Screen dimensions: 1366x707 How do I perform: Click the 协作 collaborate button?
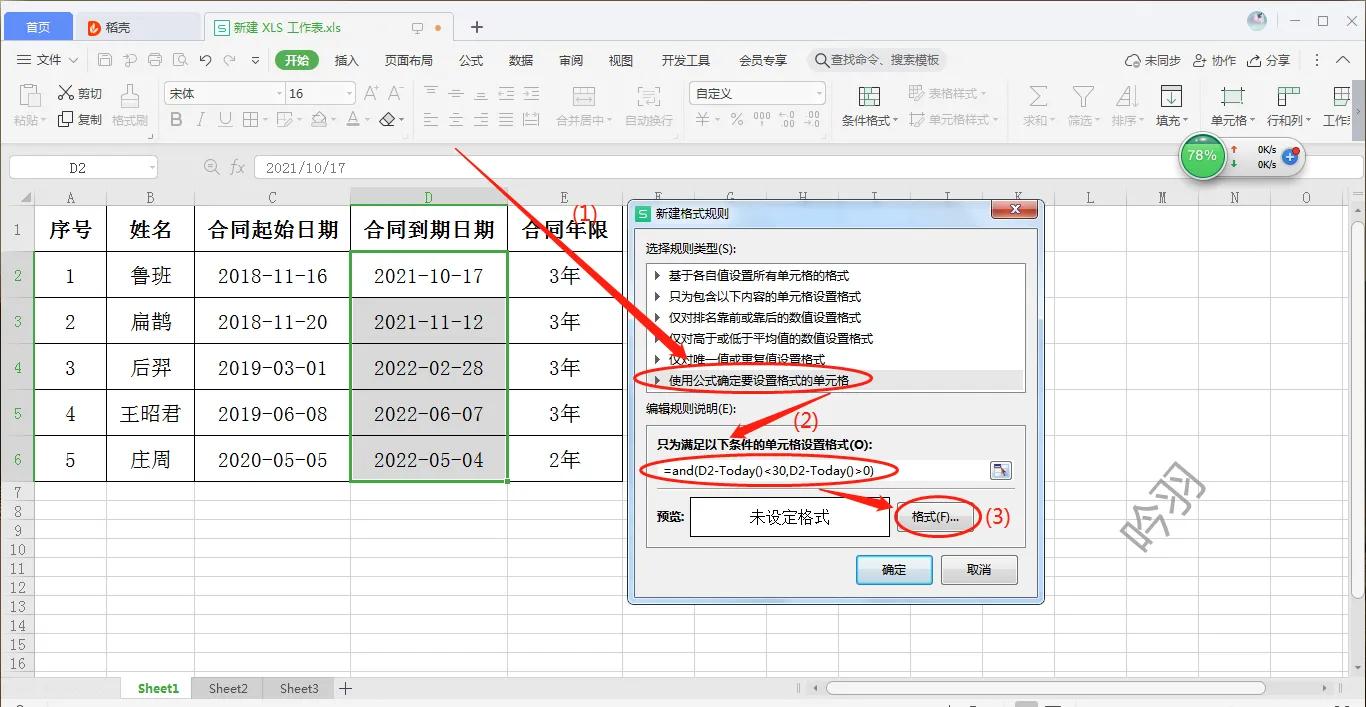[x=1214, y=60]
